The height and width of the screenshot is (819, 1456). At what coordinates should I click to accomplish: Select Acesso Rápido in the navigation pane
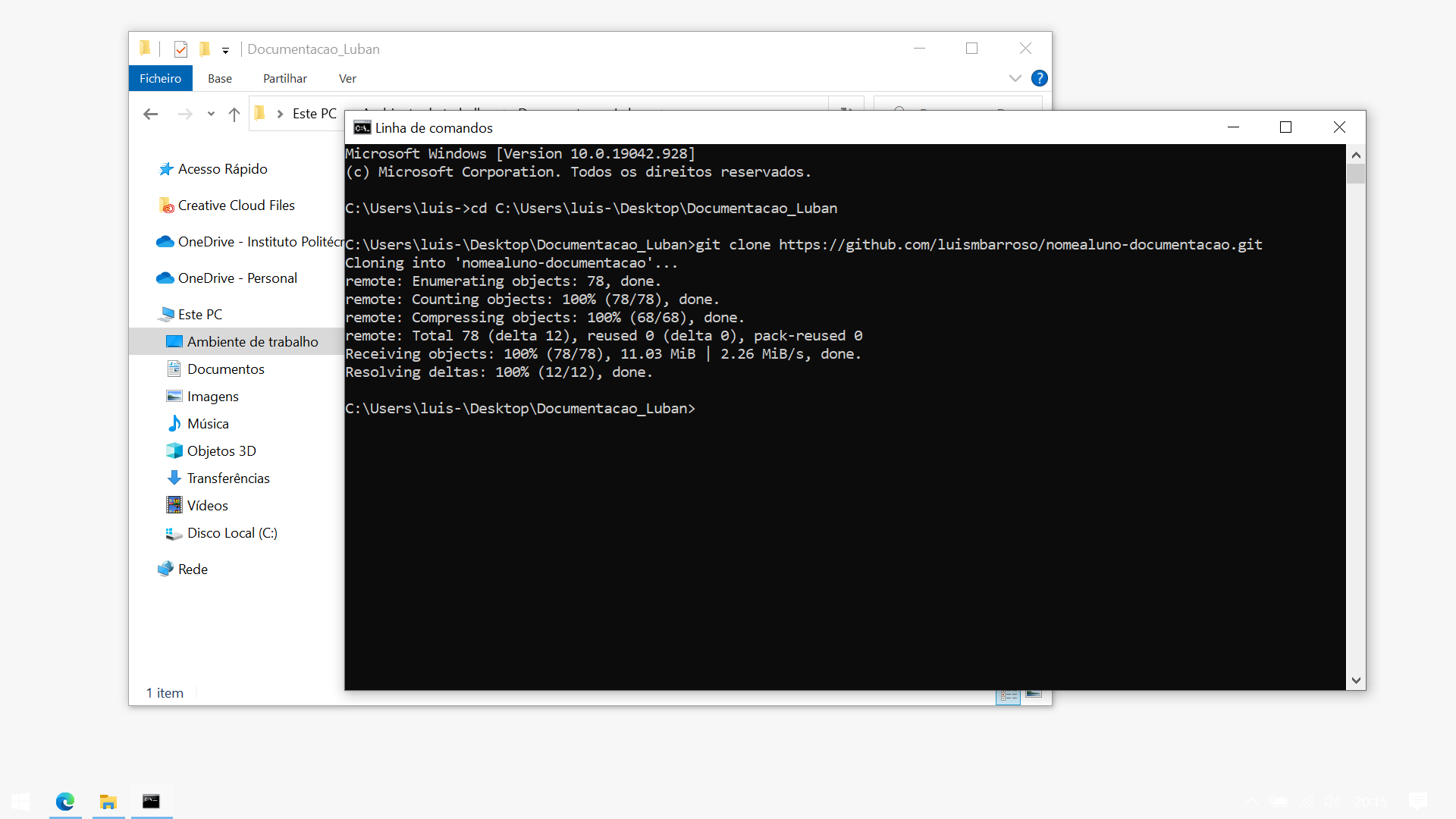click(223, 169)
